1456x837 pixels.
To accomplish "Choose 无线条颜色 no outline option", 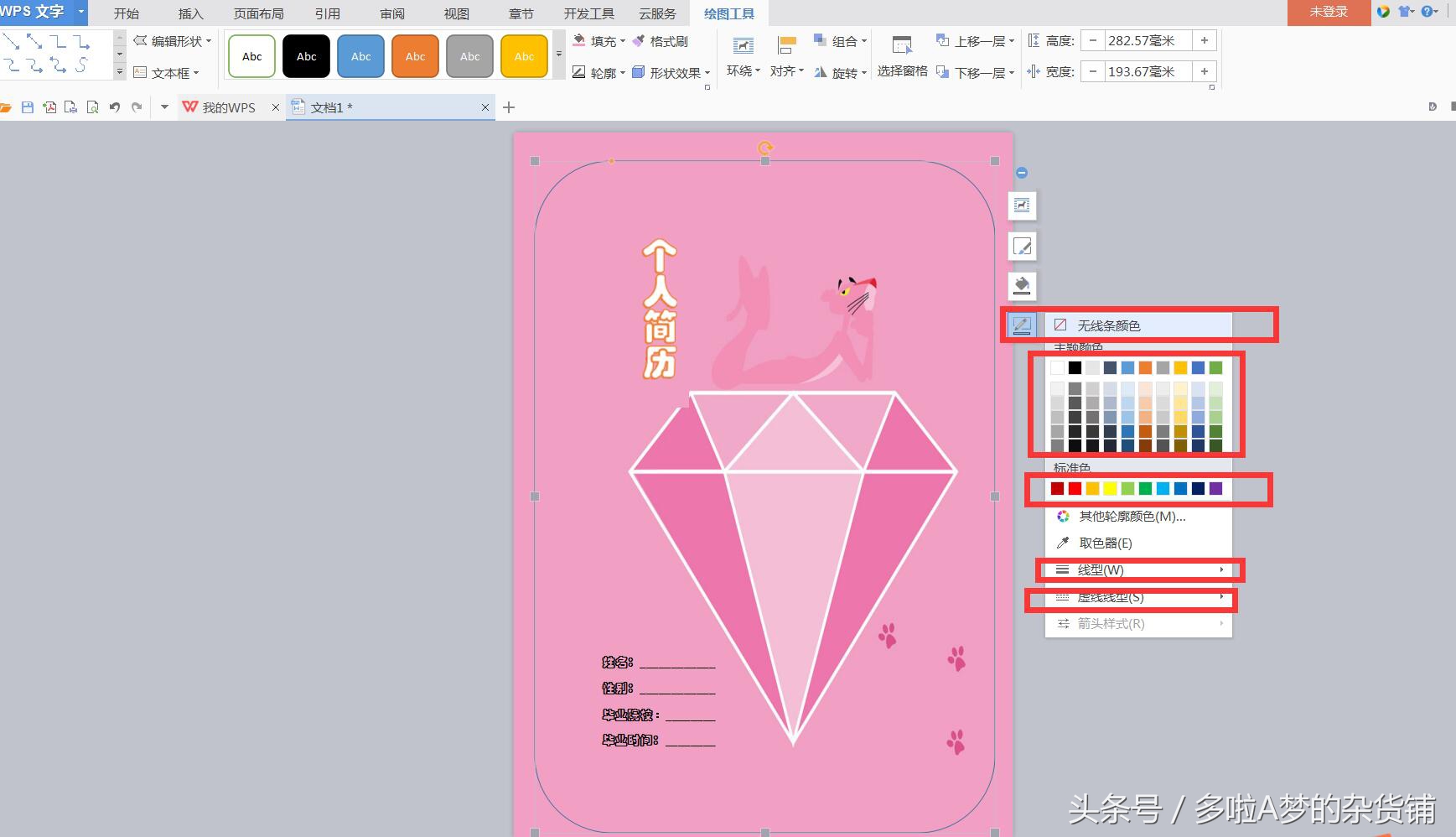I will click(x=1108, y=325).
